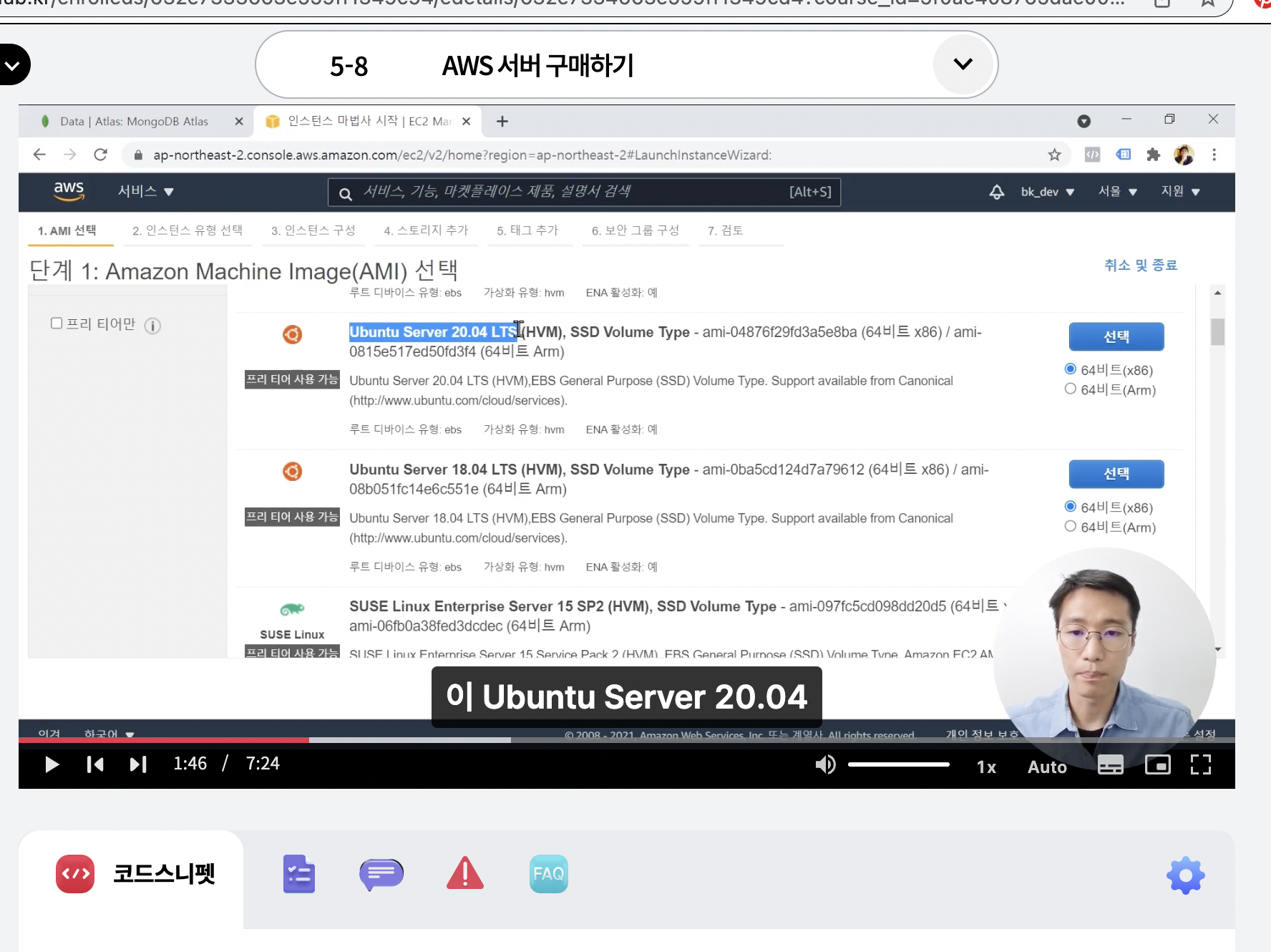Bookmark this page with the star
The width and height of the screenshot is (1271, 952).
(1054, 155)
